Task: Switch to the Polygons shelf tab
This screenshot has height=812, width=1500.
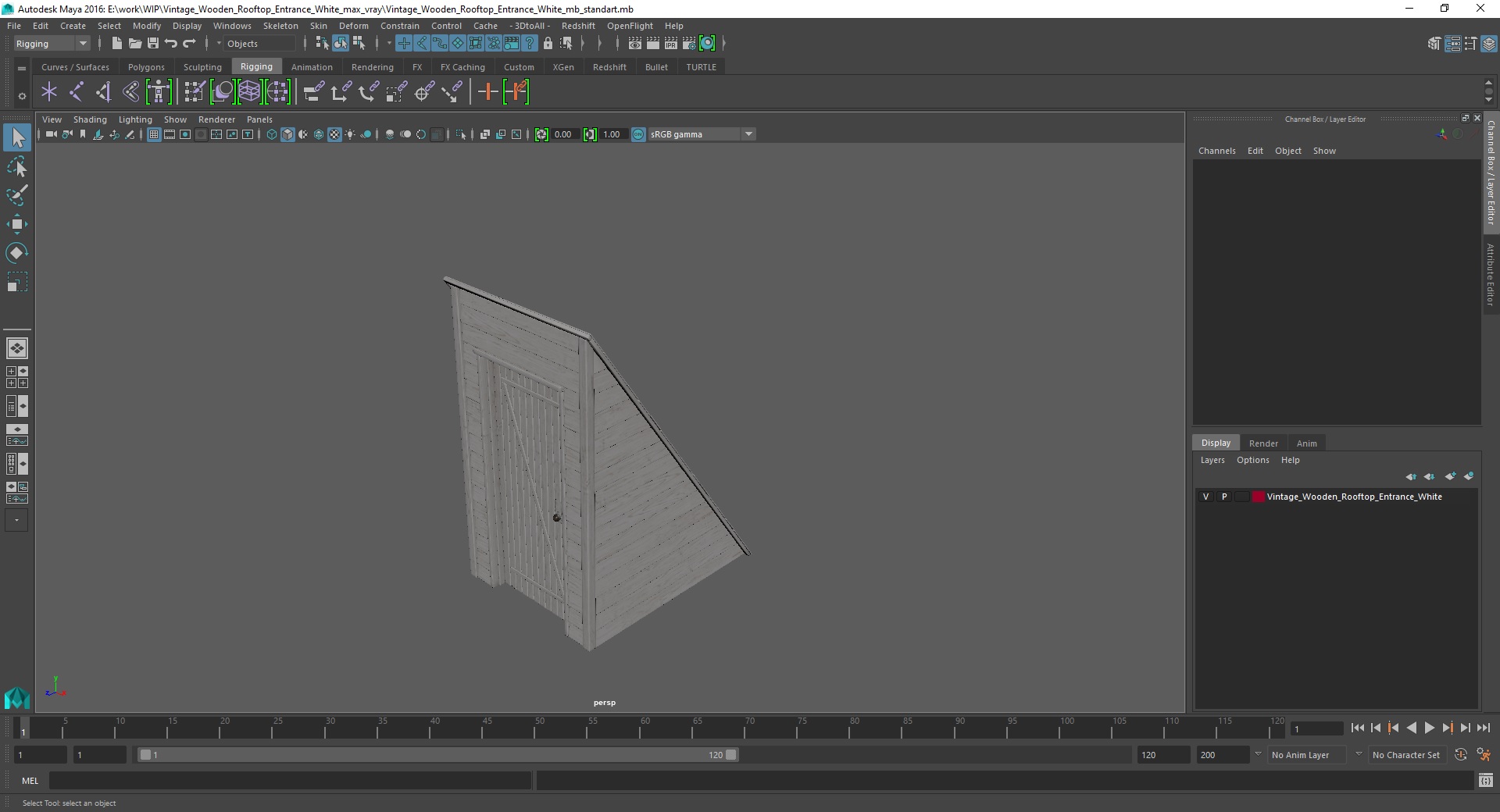Action: tap(146, 67)
